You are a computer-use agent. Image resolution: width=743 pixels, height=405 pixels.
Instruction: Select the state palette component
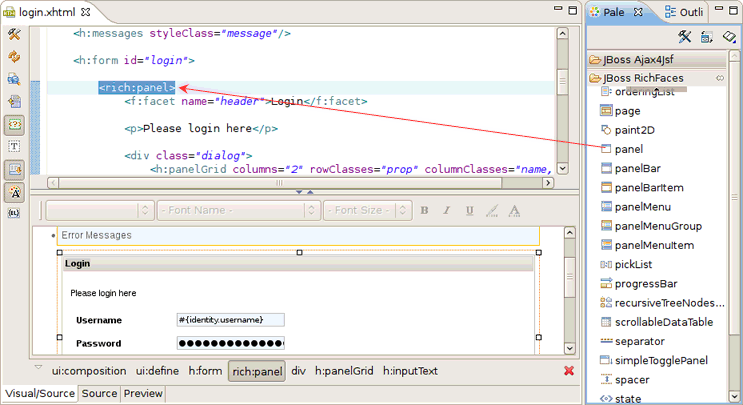coord(620,399)
